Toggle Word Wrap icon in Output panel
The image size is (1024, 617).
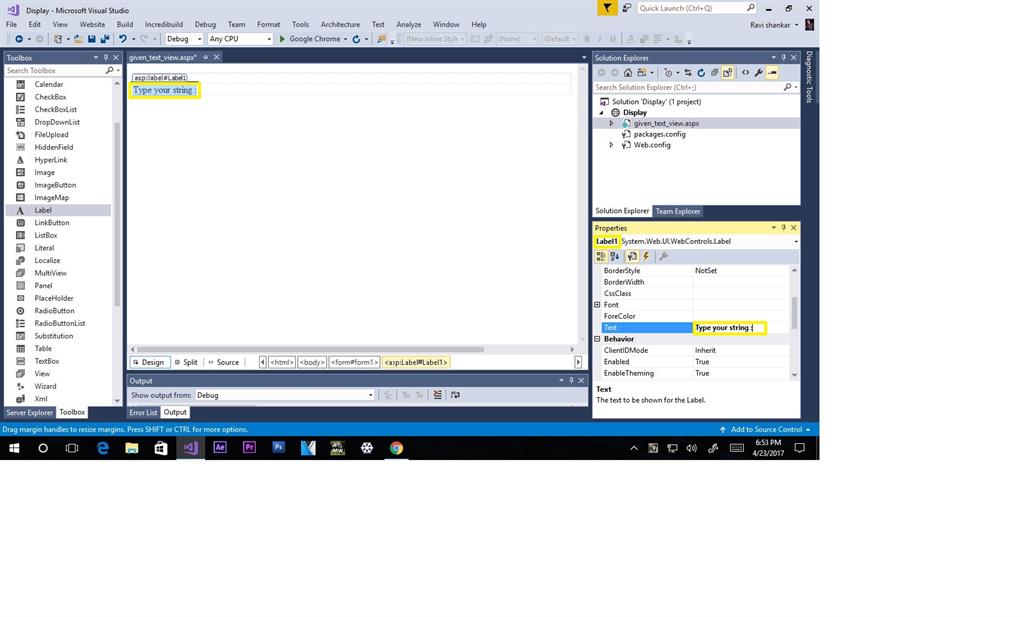tap(455, 395)
